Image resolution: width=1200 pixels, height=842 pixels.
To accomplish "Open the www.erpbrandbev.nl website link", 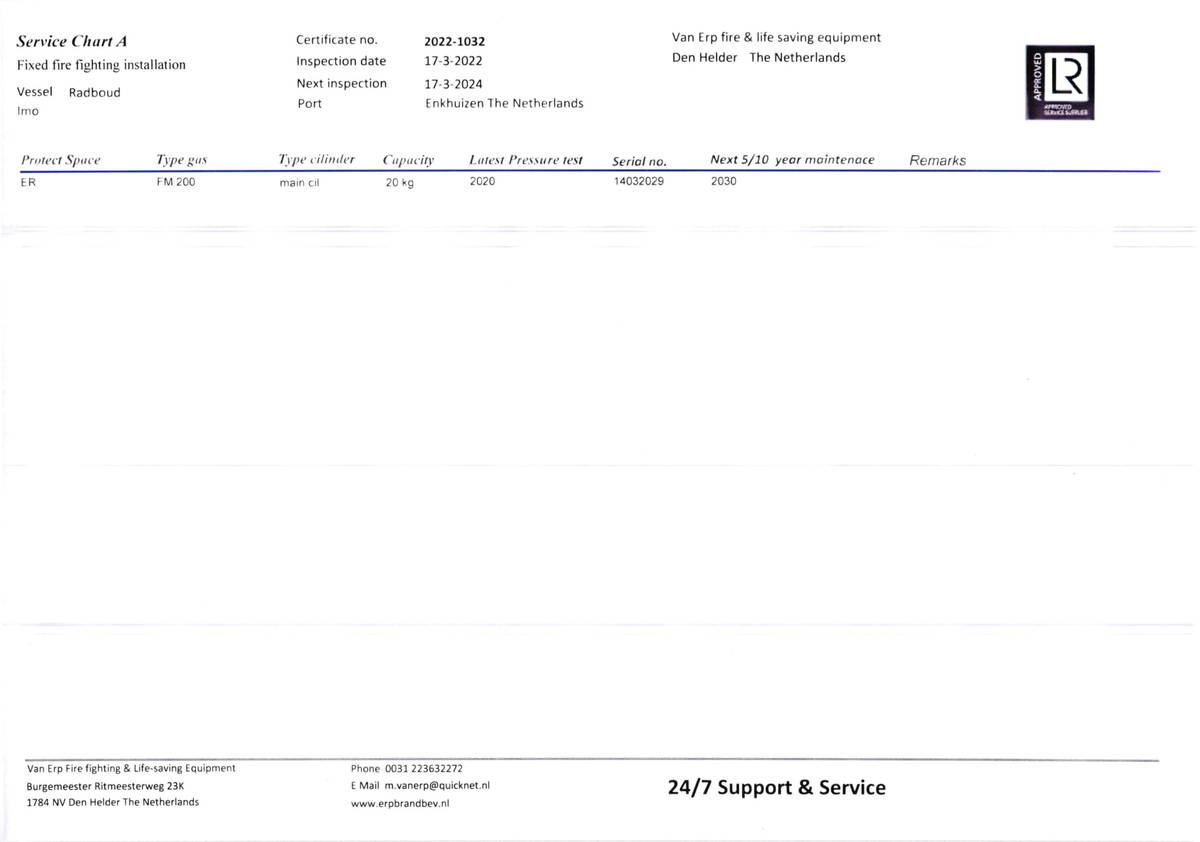I will tap(400, 803).
